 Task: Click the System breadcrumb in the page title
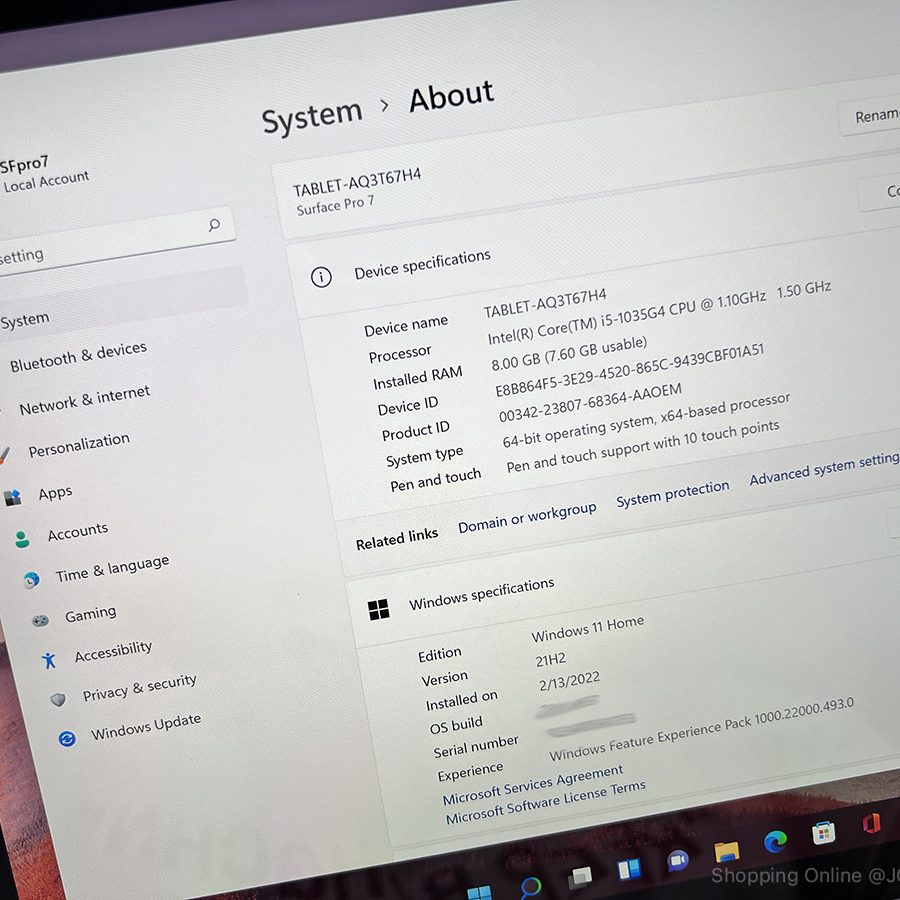312,118
